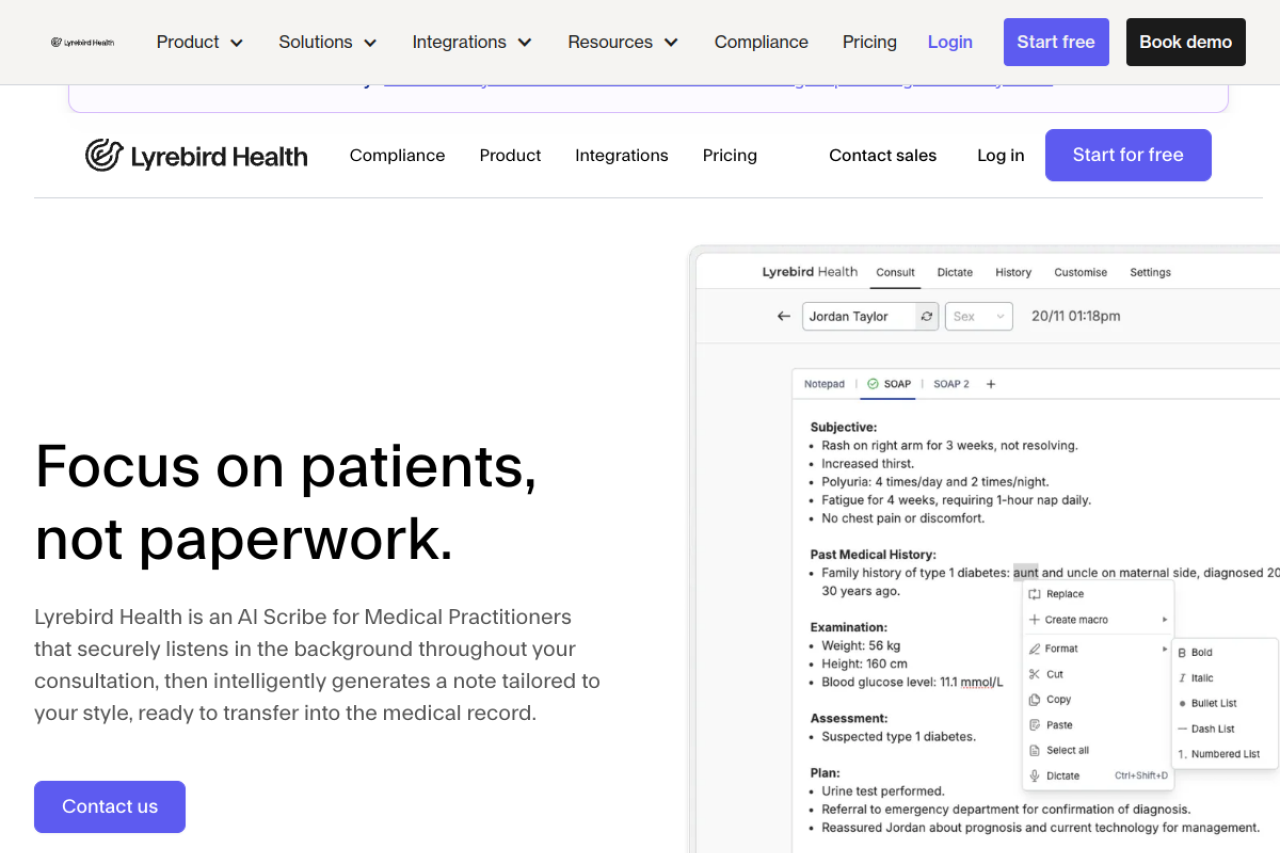Viewport: 1280px width, 853px height.
Task: Click the Numbered List icon
Action: 1182,755
